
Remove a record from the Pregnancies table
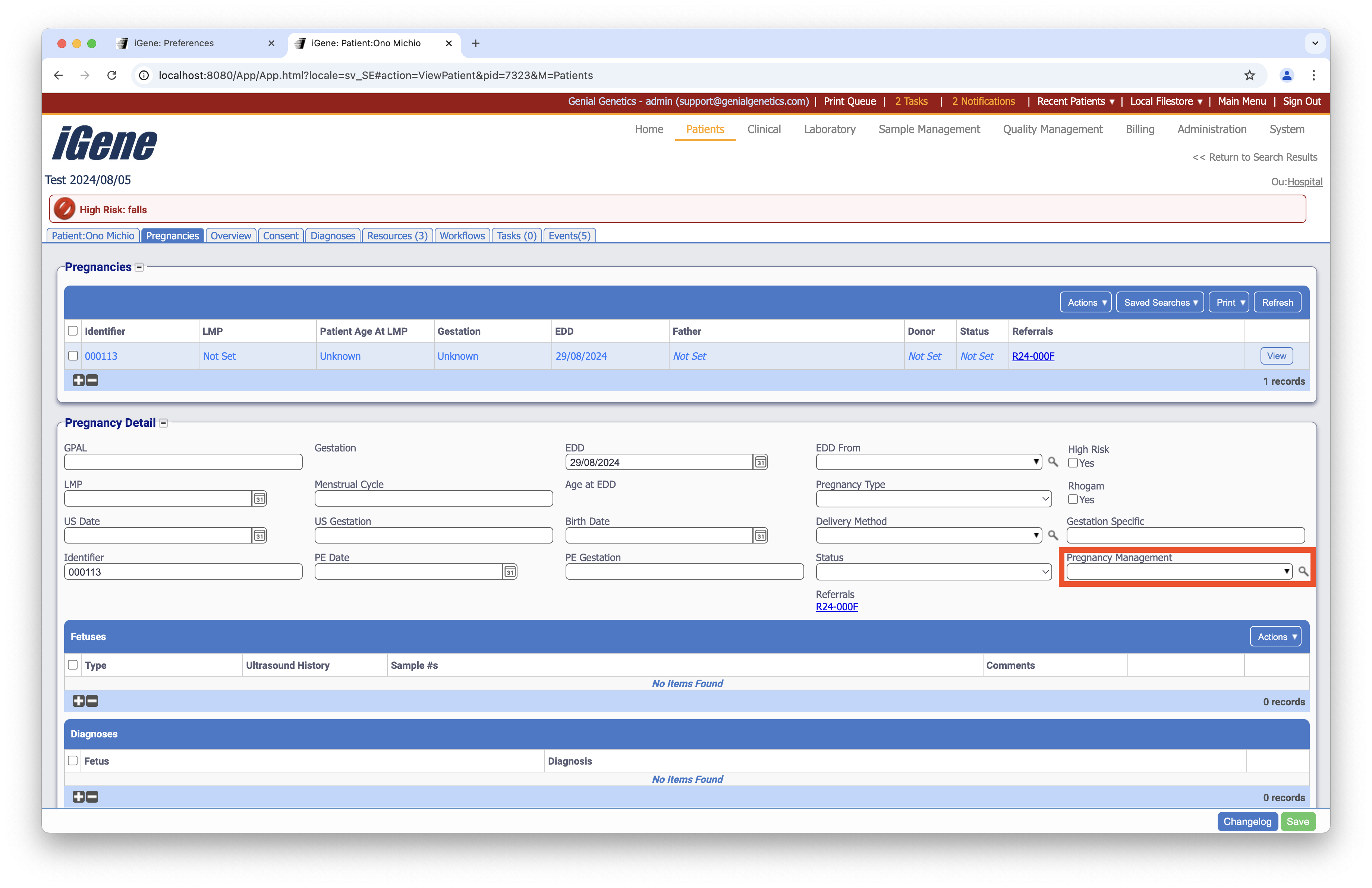click(x=92, y=380)
